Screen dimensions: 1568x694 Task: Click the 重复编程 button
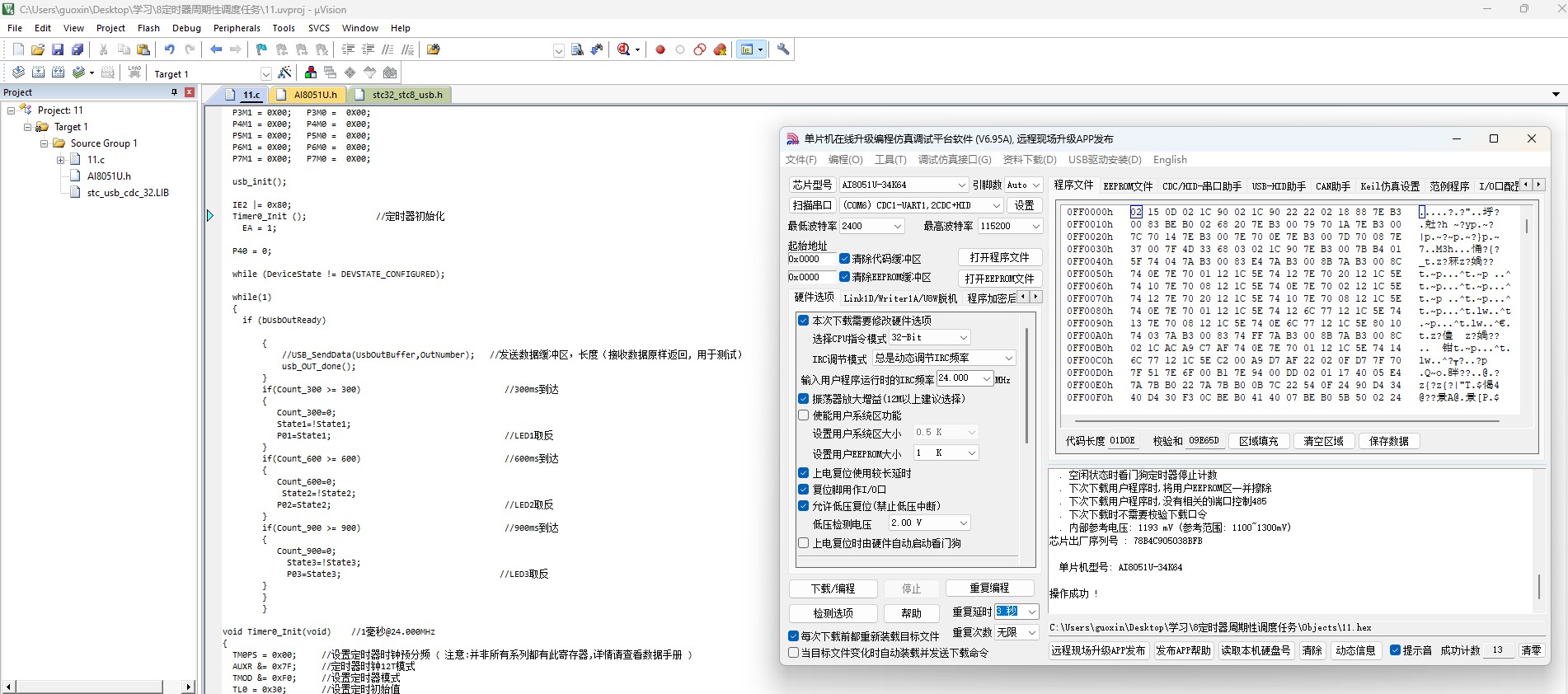click(989, 588)
